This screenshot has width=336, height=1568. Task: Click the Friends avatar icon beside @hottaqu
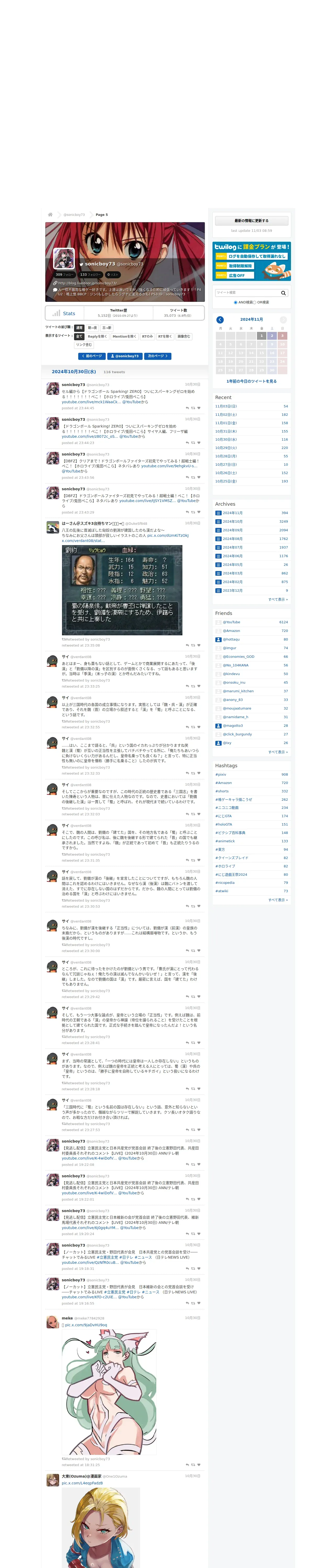(218, 639)
